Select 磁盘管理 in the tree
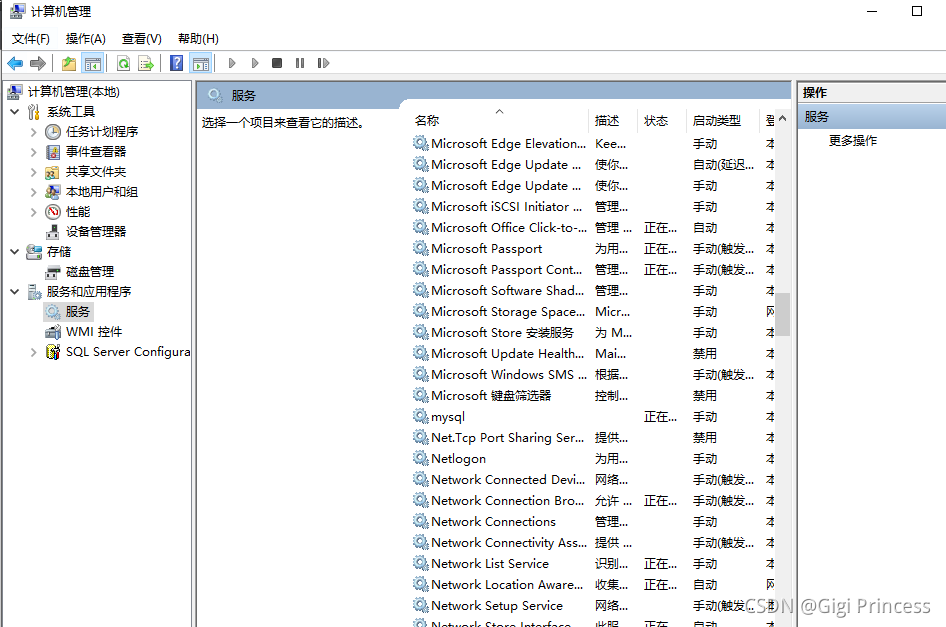Viewport: 946px width, 627px height. point(80,272)
